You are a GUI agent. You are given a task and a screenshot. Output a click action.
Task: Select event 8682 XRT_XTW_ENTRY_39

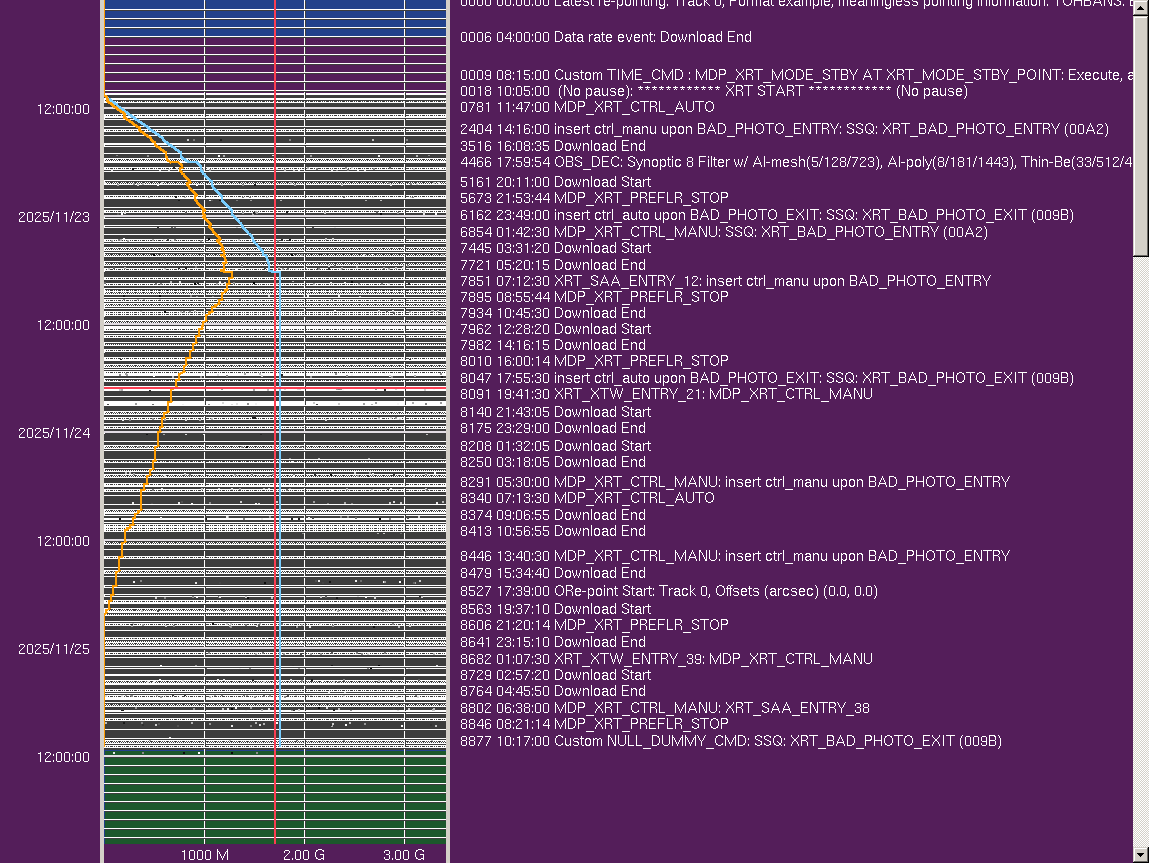point(666,659)
